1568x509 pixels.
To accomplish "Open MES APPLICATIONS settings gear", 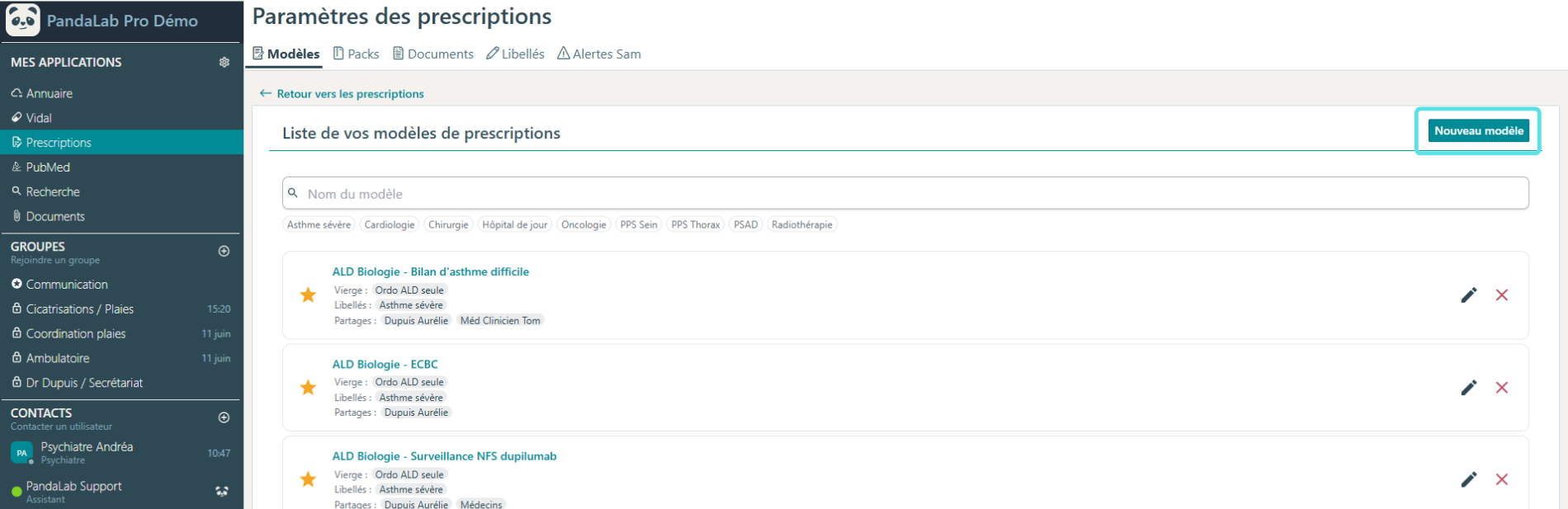I will 224,63.
